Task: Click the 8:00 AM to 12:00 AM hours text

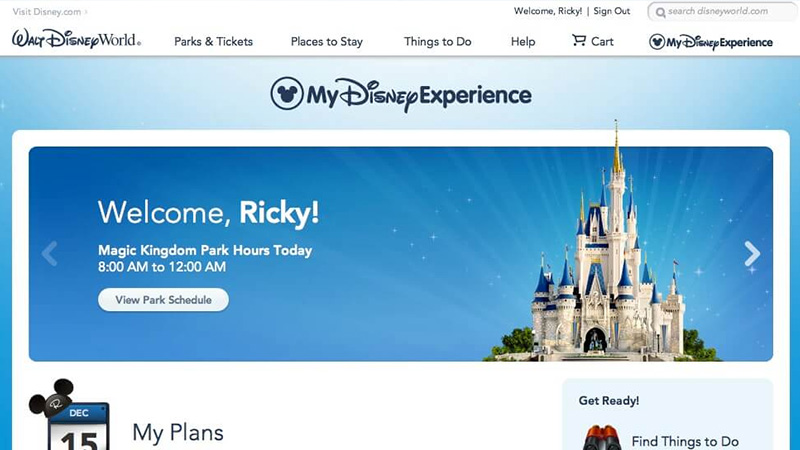Action: click(x=162, y=267)
